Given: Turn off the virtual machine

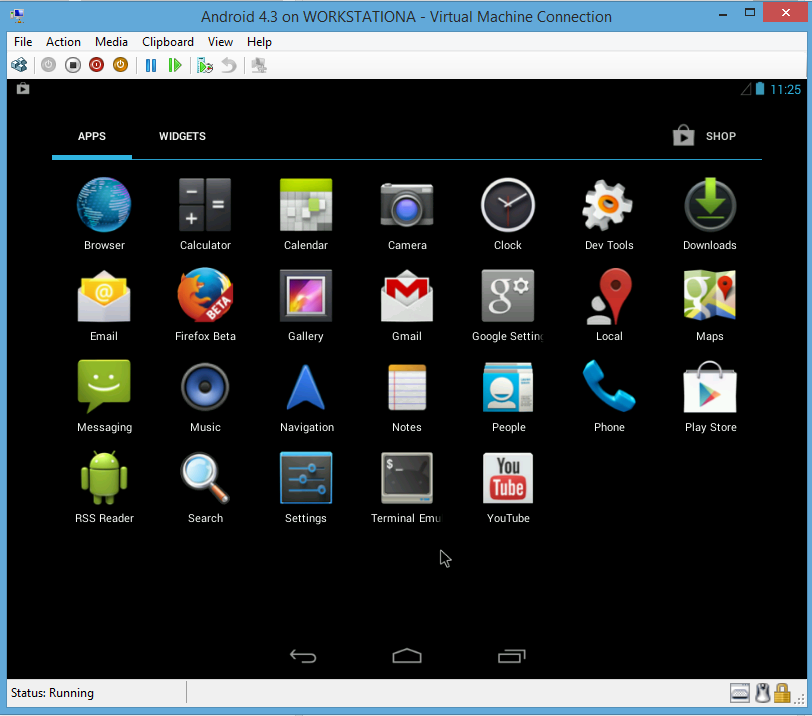Looking at the screenshot, I should pos(72,65).
